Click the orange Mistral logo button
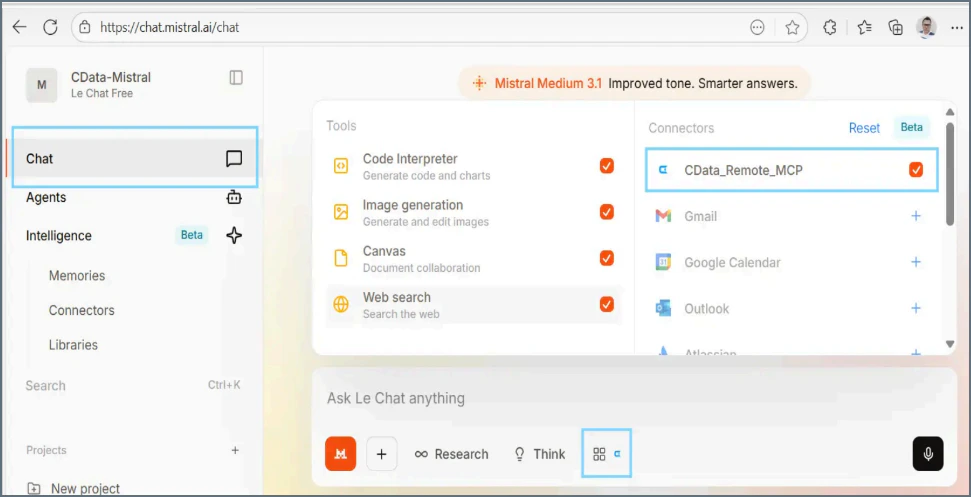Image resolution: width=971 pixels, height=497 pixels. (x=340, y=454)
